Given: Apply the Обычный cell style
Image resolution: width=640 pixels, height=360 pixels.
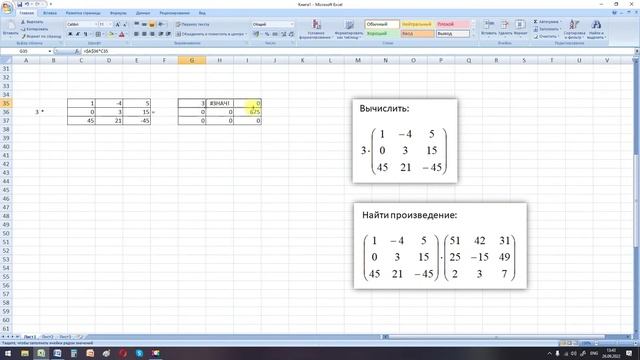Looking at the screenshot, I should [382, 24].
